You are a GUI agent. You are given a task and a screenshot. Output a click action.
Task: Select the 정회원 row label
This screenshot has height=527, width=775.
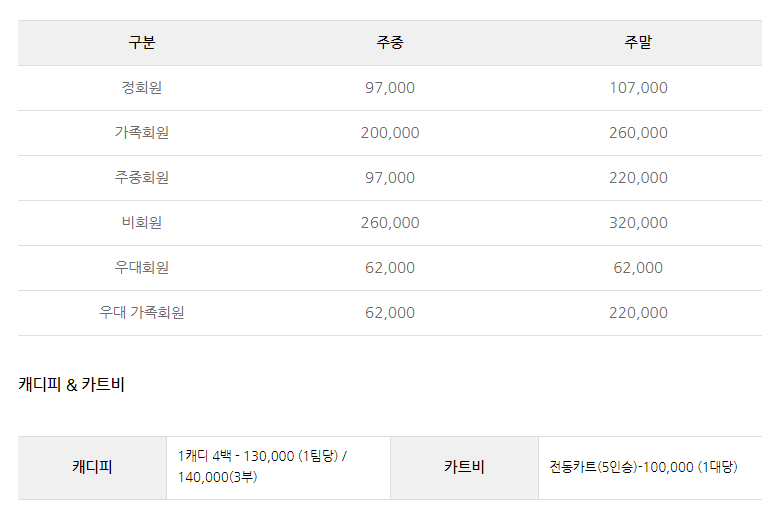tap(142, 88)
